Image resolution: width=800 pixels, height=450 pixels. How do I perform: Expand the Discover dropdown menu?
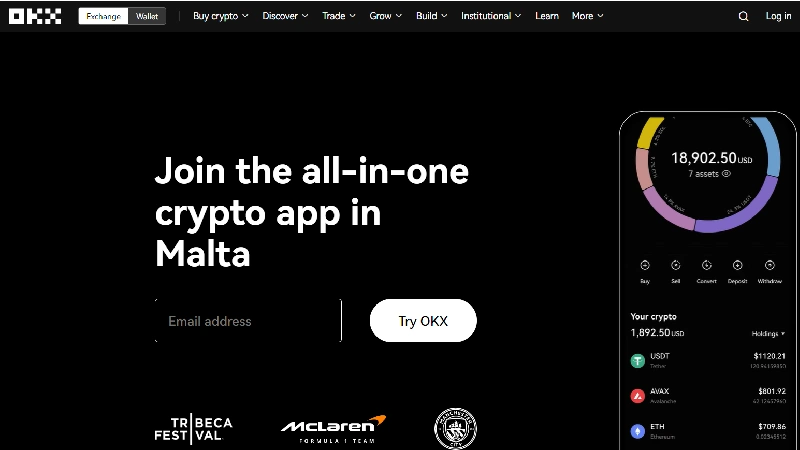pyautogui.click(x=285, y=16)
